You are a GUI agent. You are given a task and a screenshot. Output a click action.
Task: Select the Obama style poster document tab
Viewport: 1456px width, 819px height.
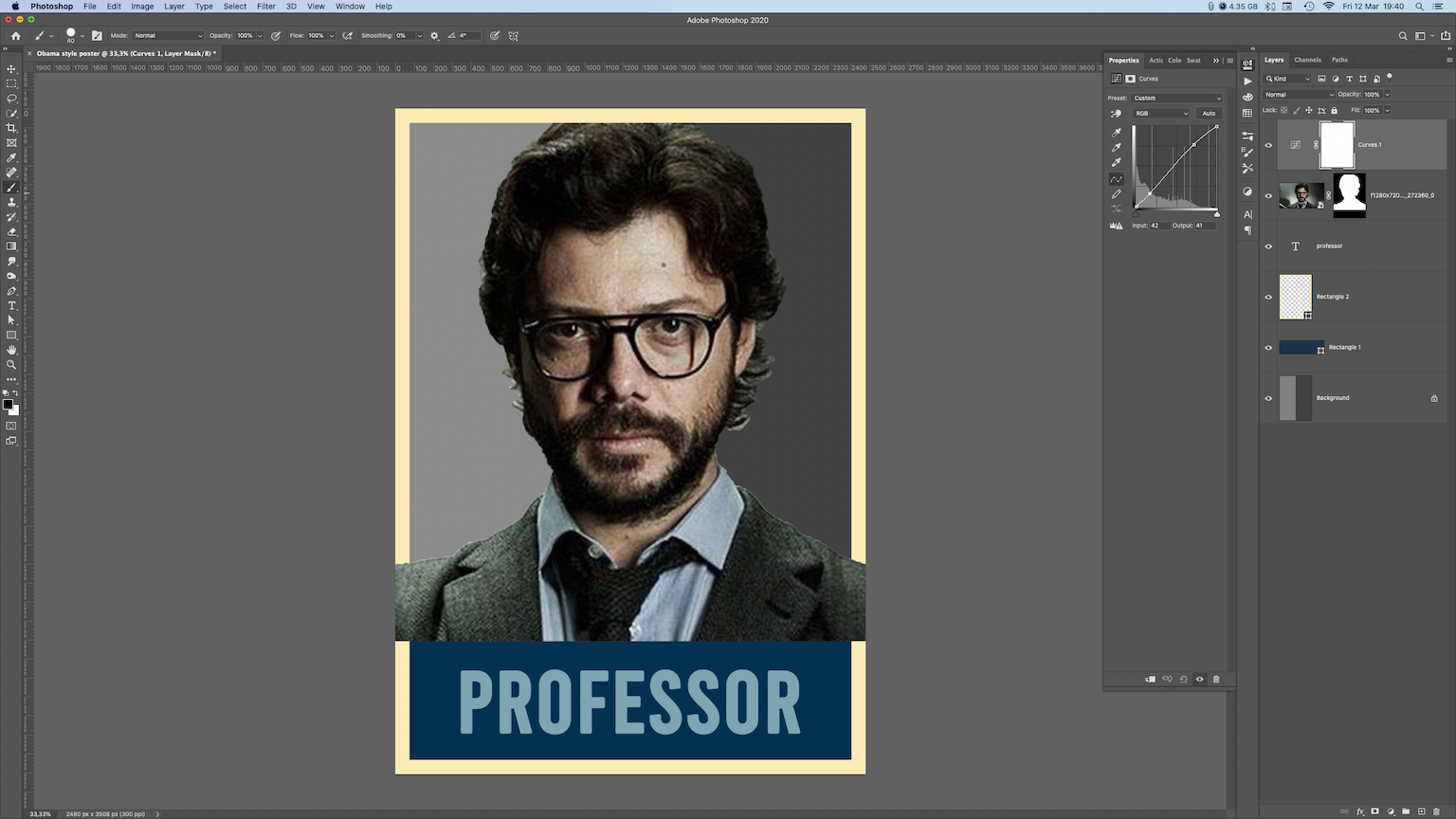tap(125, 54)
